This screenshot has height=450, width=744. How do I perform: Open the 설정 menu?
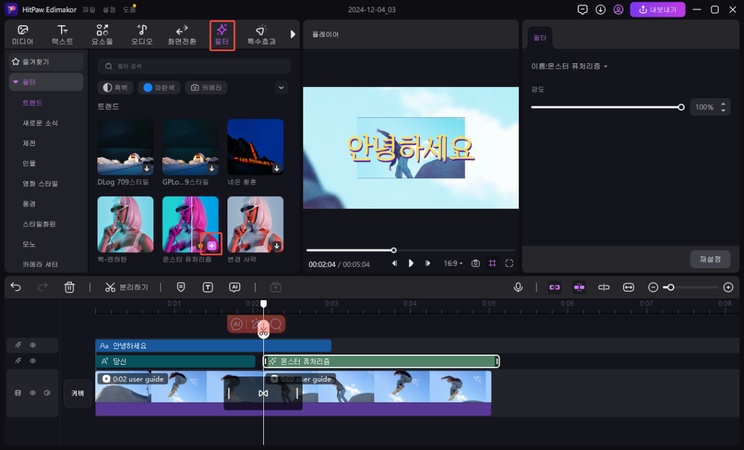pos(109,9)
